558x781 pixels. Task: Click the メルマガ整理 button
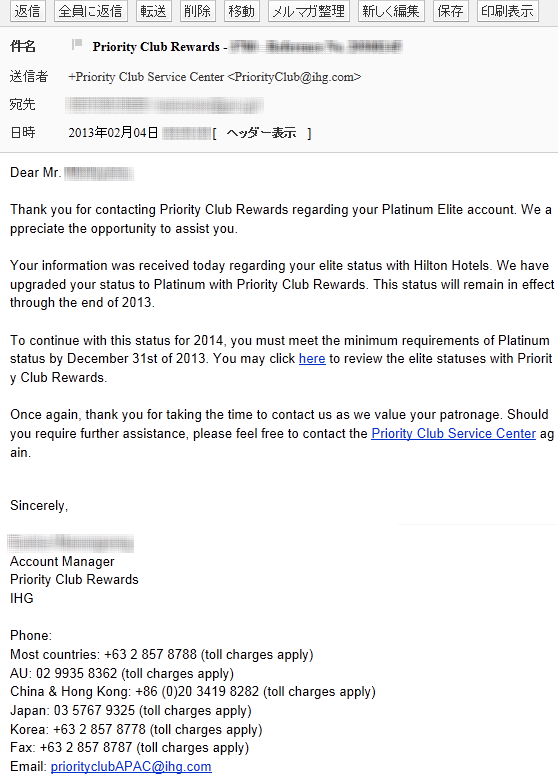tap(308, 11)
